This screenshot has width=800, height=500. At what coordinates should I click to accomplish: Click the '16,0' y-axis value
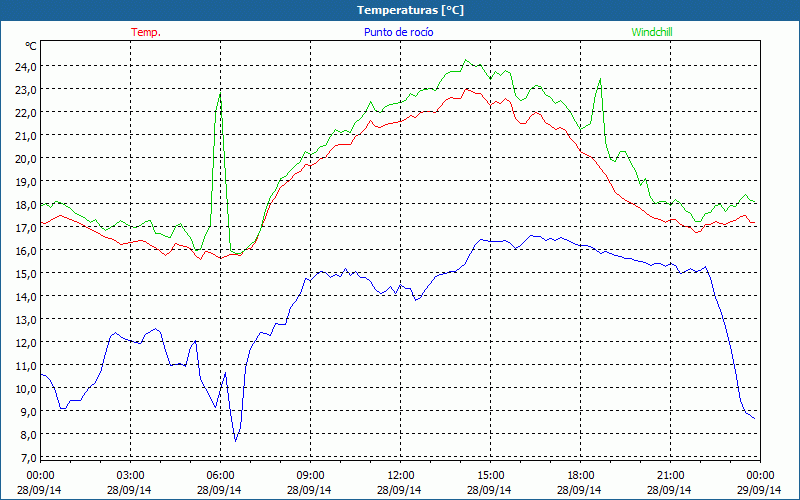click(26, 251)
